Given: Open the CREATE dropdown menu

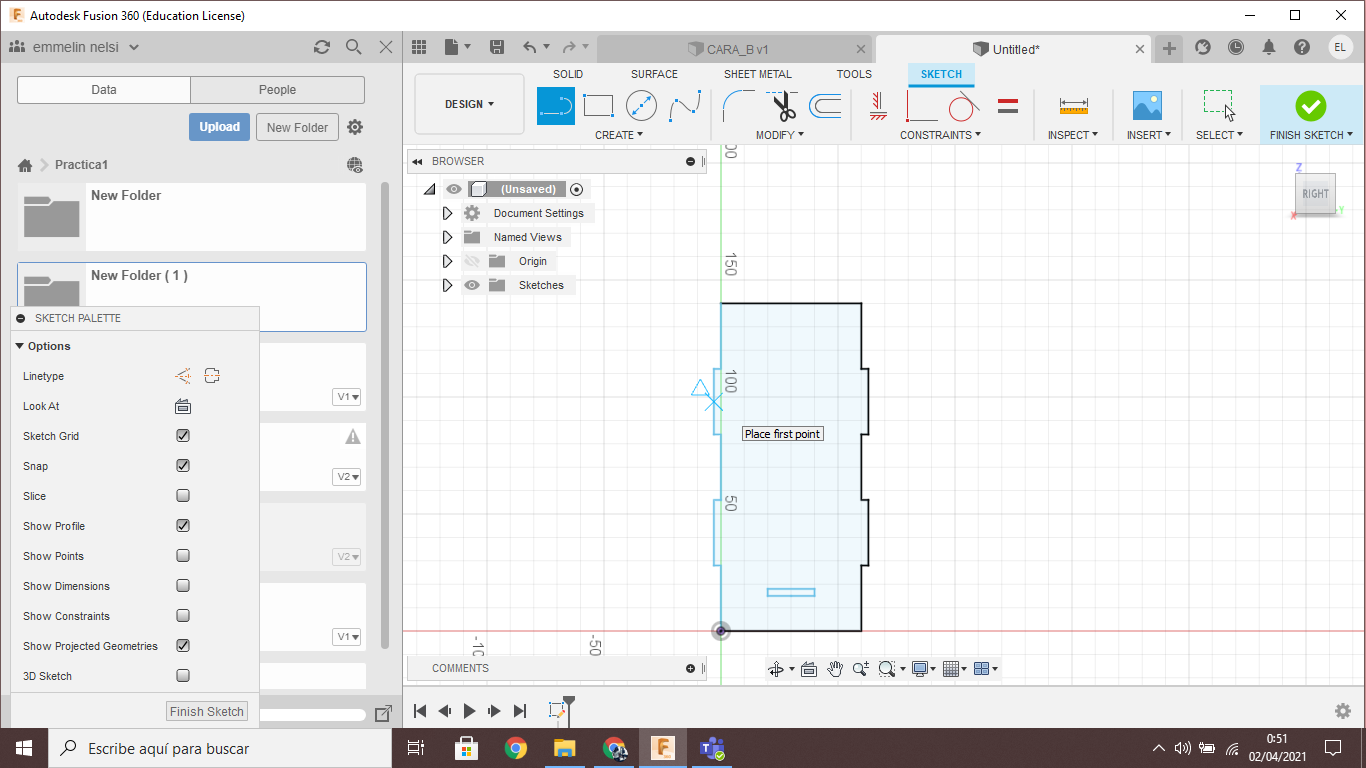Looking at the screenshot, I should (619, 135).
